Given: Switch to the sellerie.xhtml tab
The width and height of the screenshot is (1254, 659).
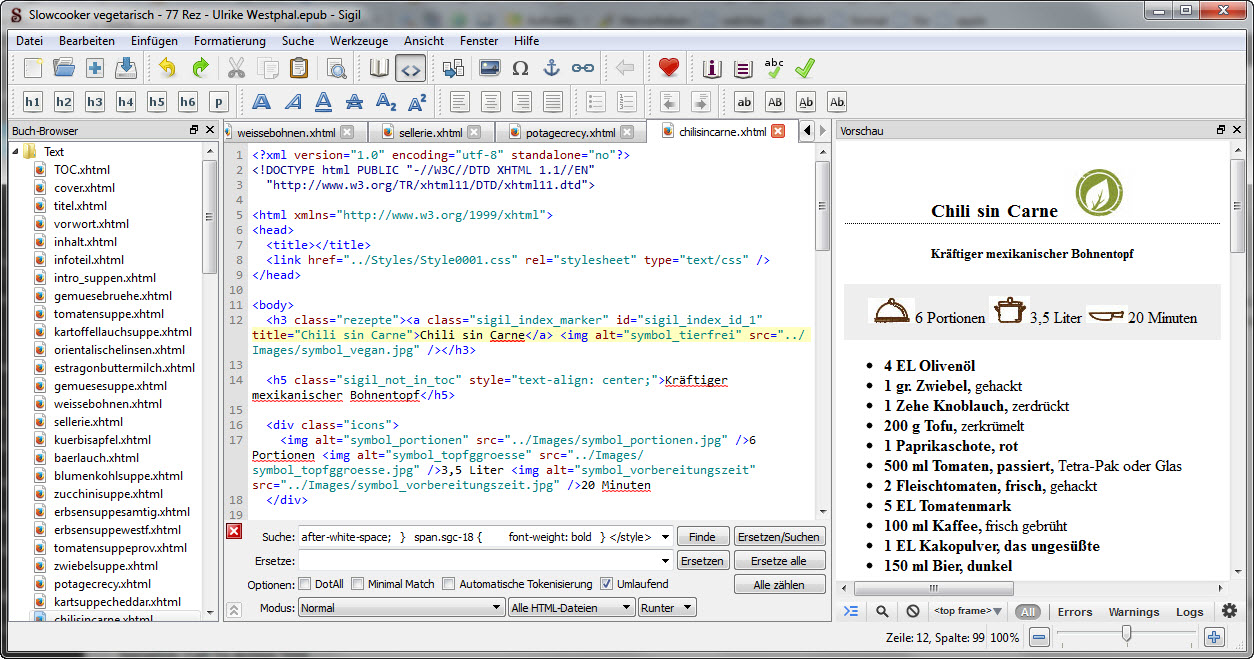Looking at the screenshot, I should (431, 132).
